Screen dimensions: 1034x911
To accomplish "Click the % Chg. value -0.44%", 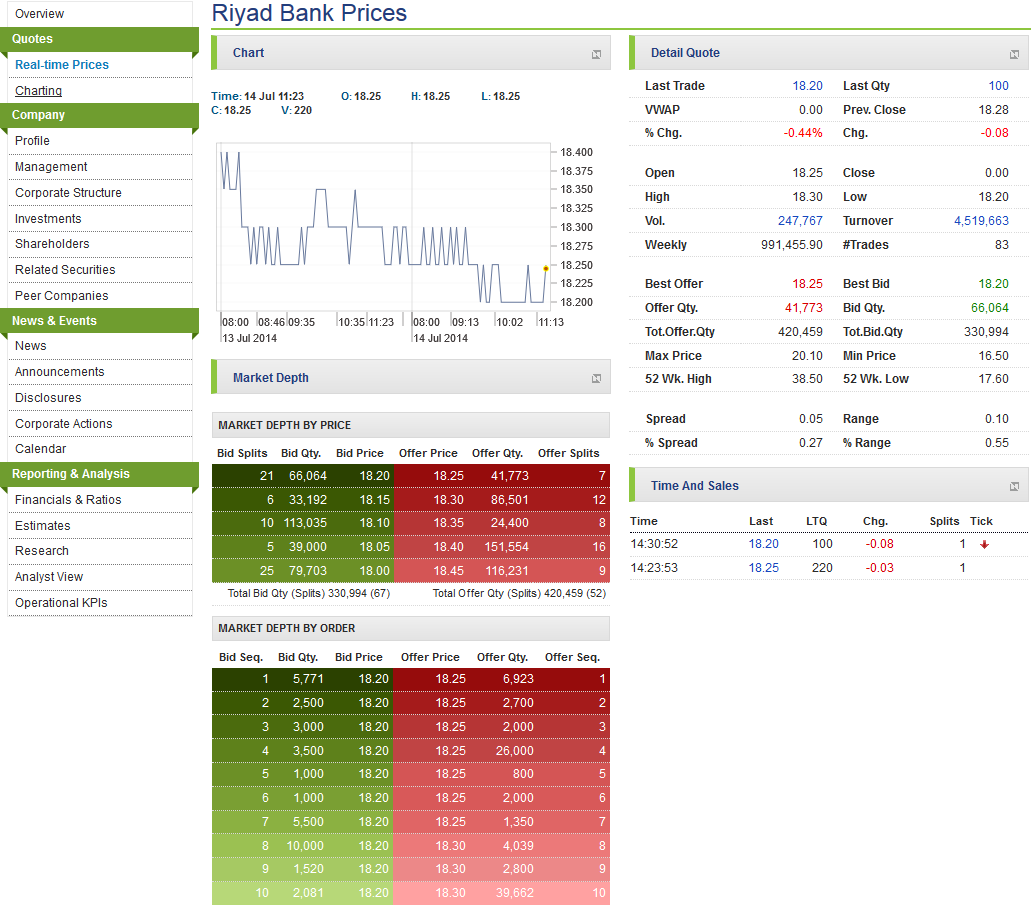I will pyautogui.click(x=803, y=133).
